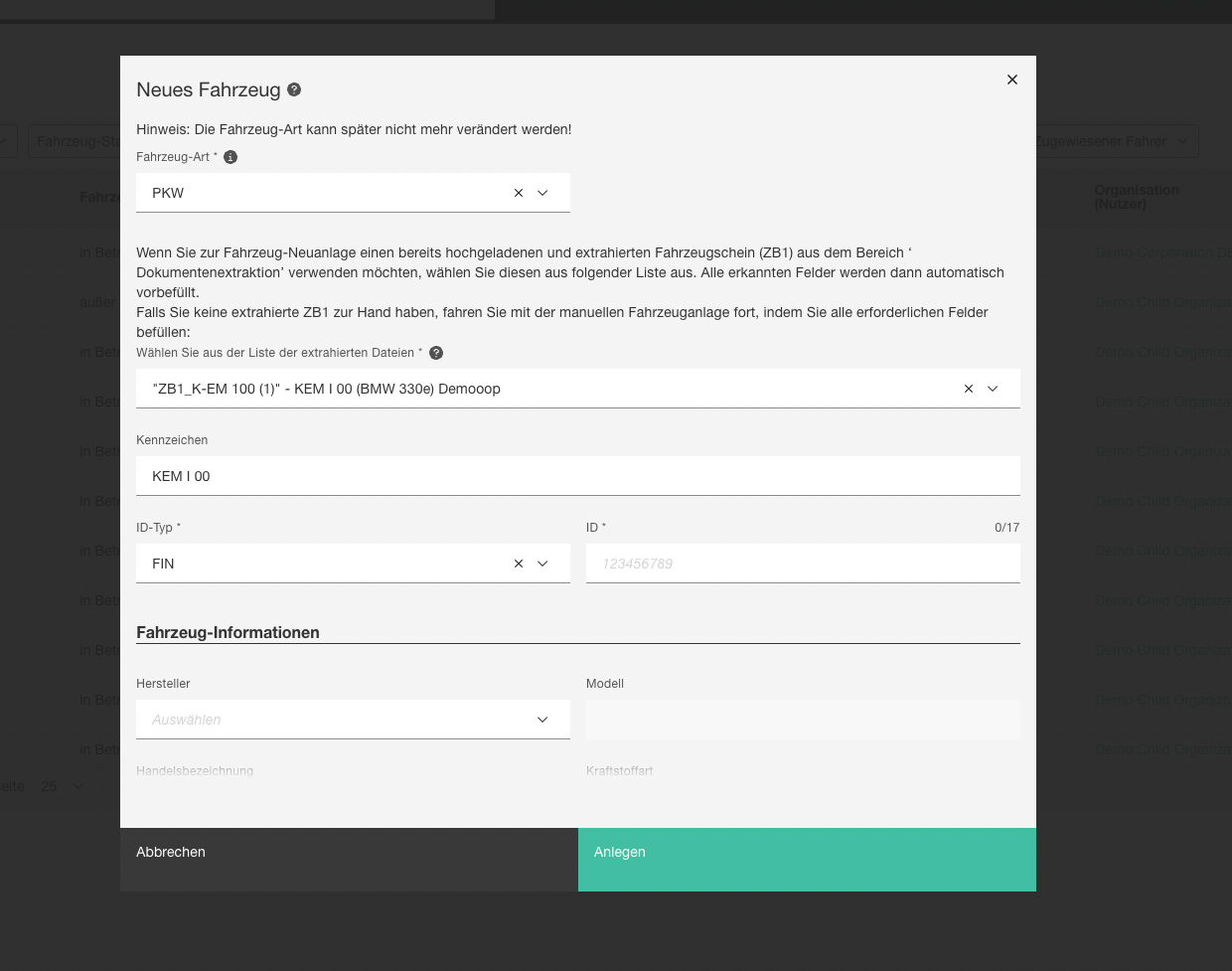
Task: Open the PKW Fahrzeug-Art combo box
Action: (x=353, y=193)
